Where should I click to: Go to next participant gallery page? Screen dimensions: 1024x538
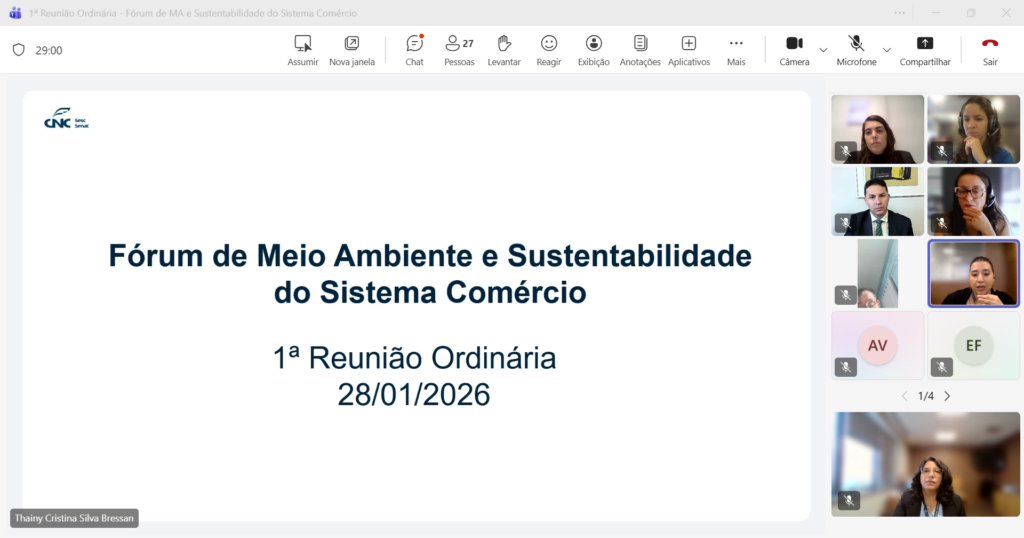(x=947, y=396)
